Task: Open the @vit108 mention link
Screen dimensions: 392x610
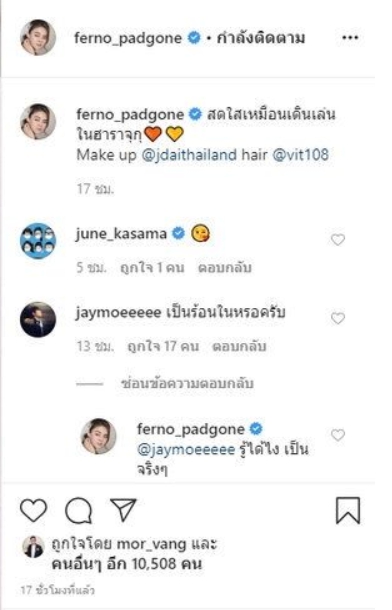Action: pyautogui.click(x=301, y=154)
